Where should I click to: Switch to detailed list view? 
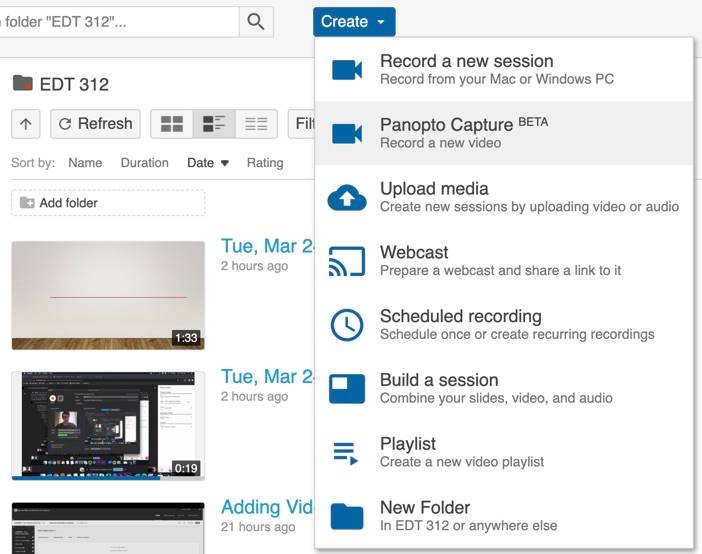coord(214,124)
